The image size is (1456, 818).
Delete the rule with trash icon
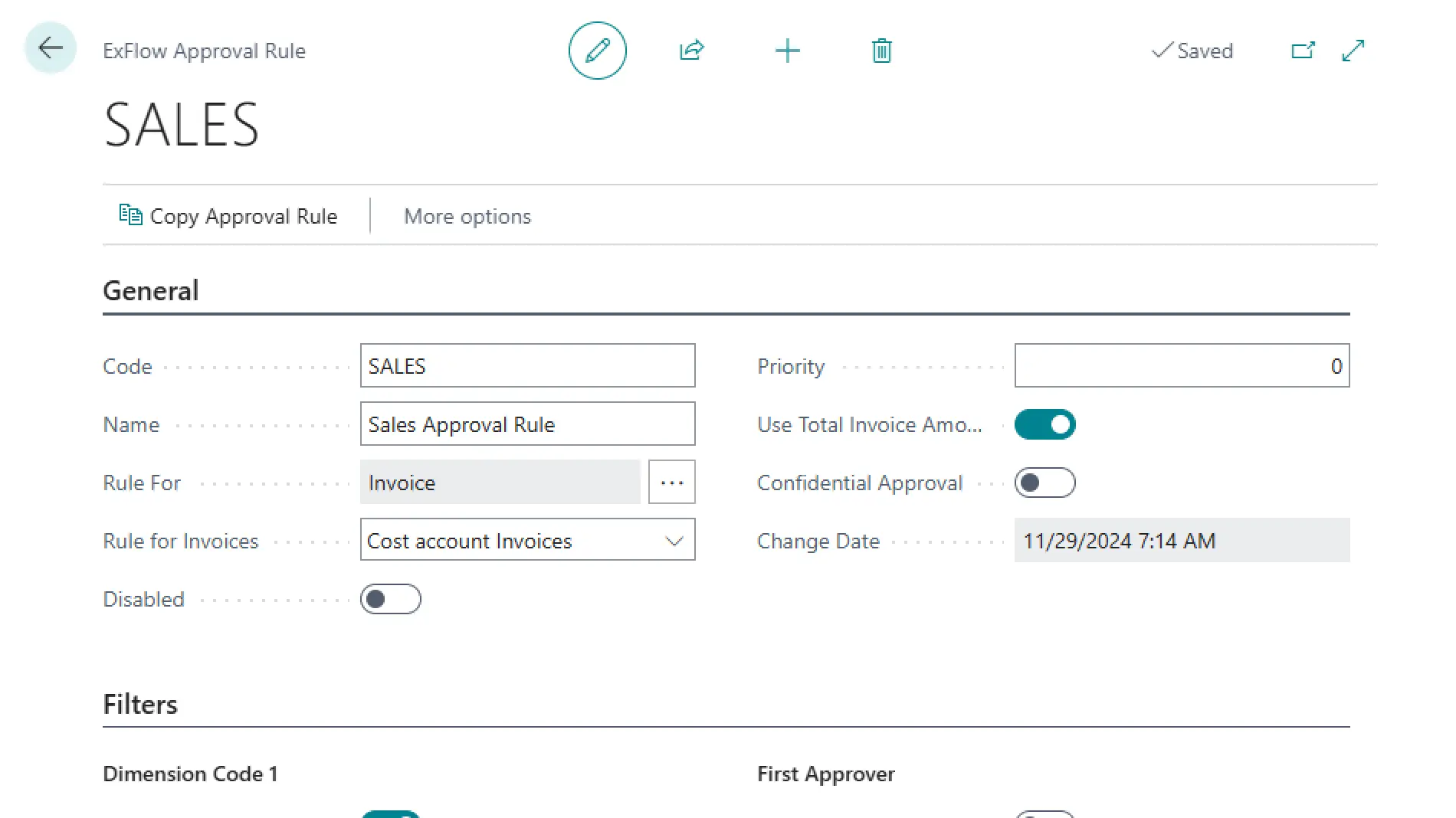pos(882,51)
